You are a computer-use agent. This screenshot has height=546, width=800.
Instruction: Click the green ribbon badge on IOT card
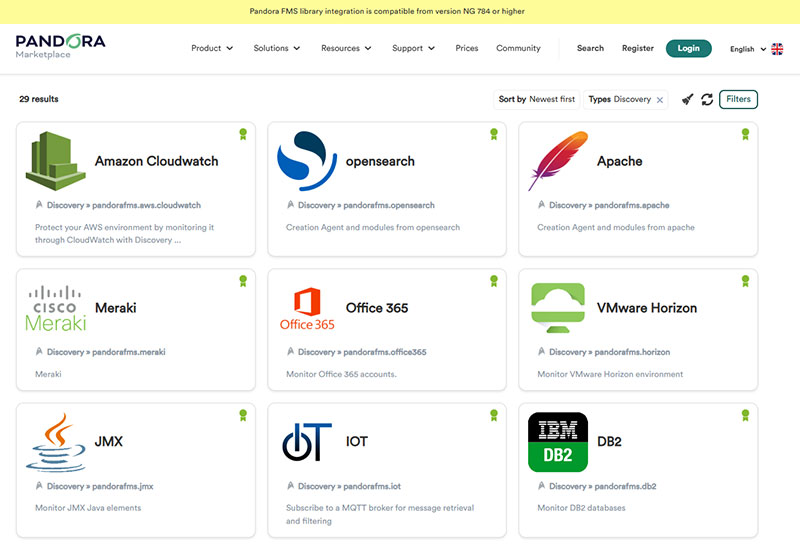(494, 415)
